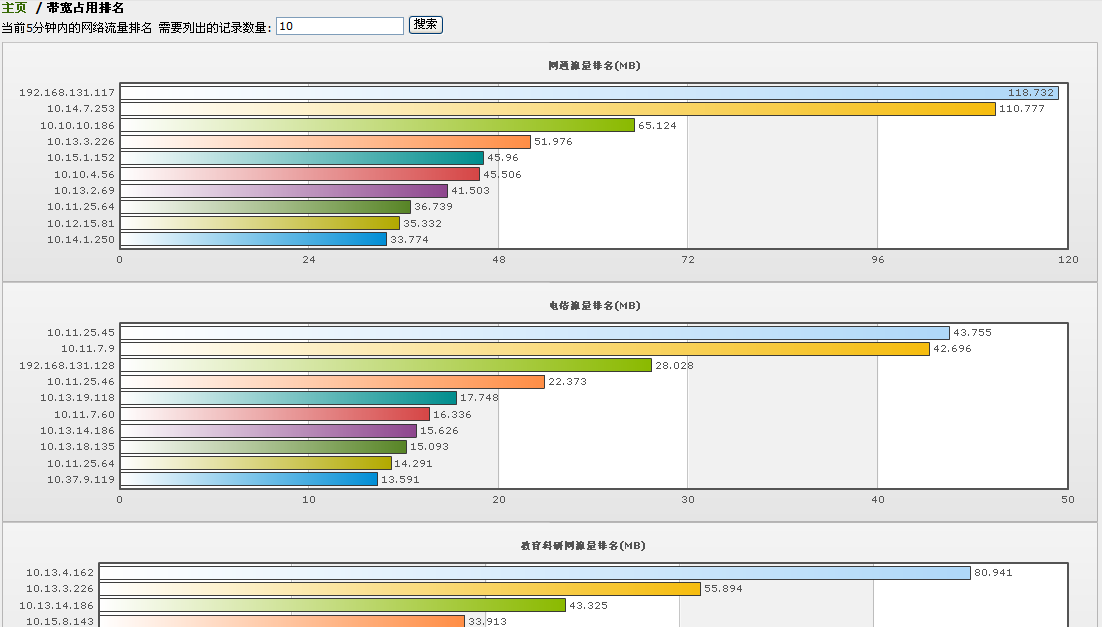Click the 10.11.7.9 yellow bar

pyautogui.click(x=524, y=349)
